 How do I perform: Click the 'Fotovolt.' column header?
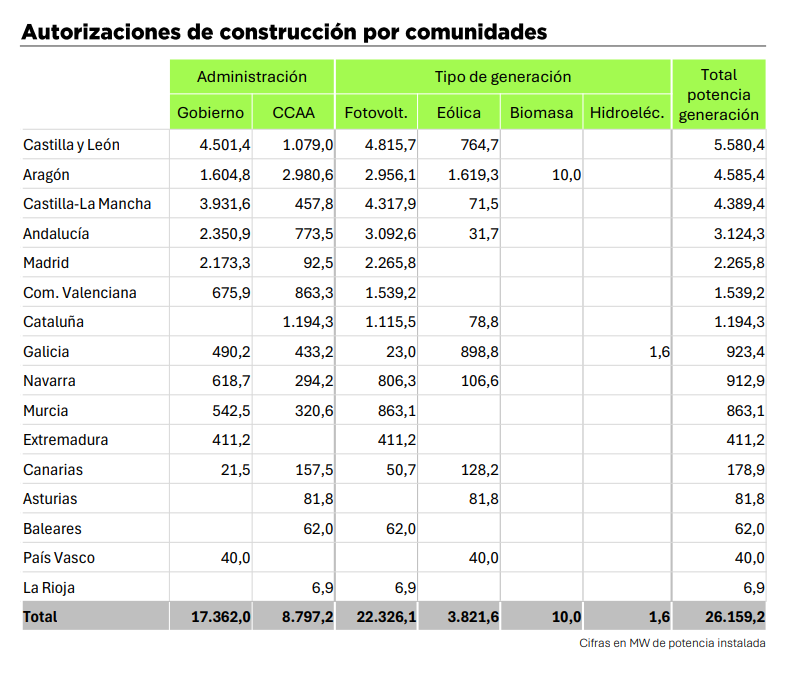click(x=376, y=112)
